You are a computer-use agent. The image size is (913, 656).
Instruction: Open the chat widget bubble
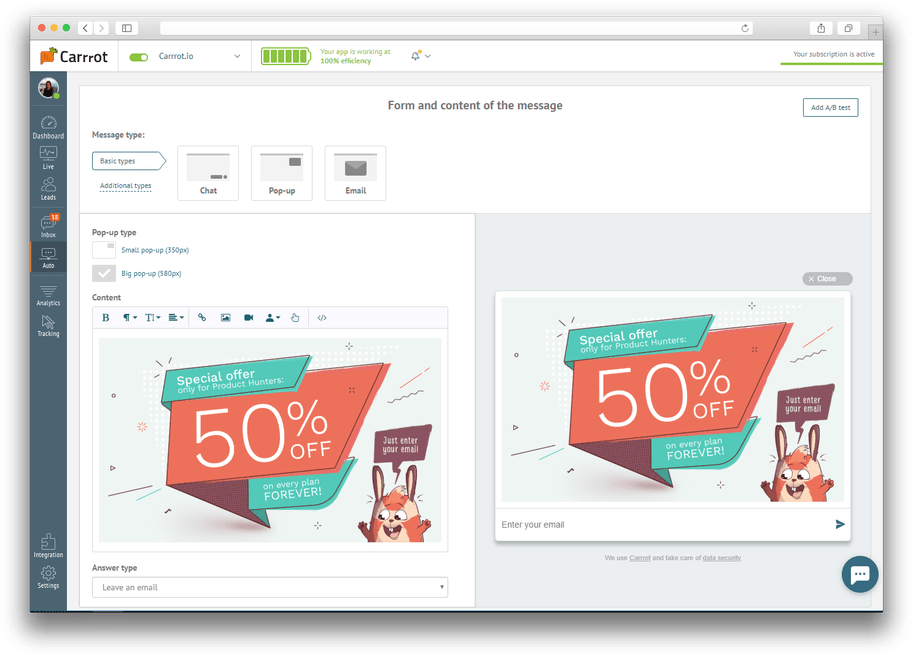click(859, 574)
